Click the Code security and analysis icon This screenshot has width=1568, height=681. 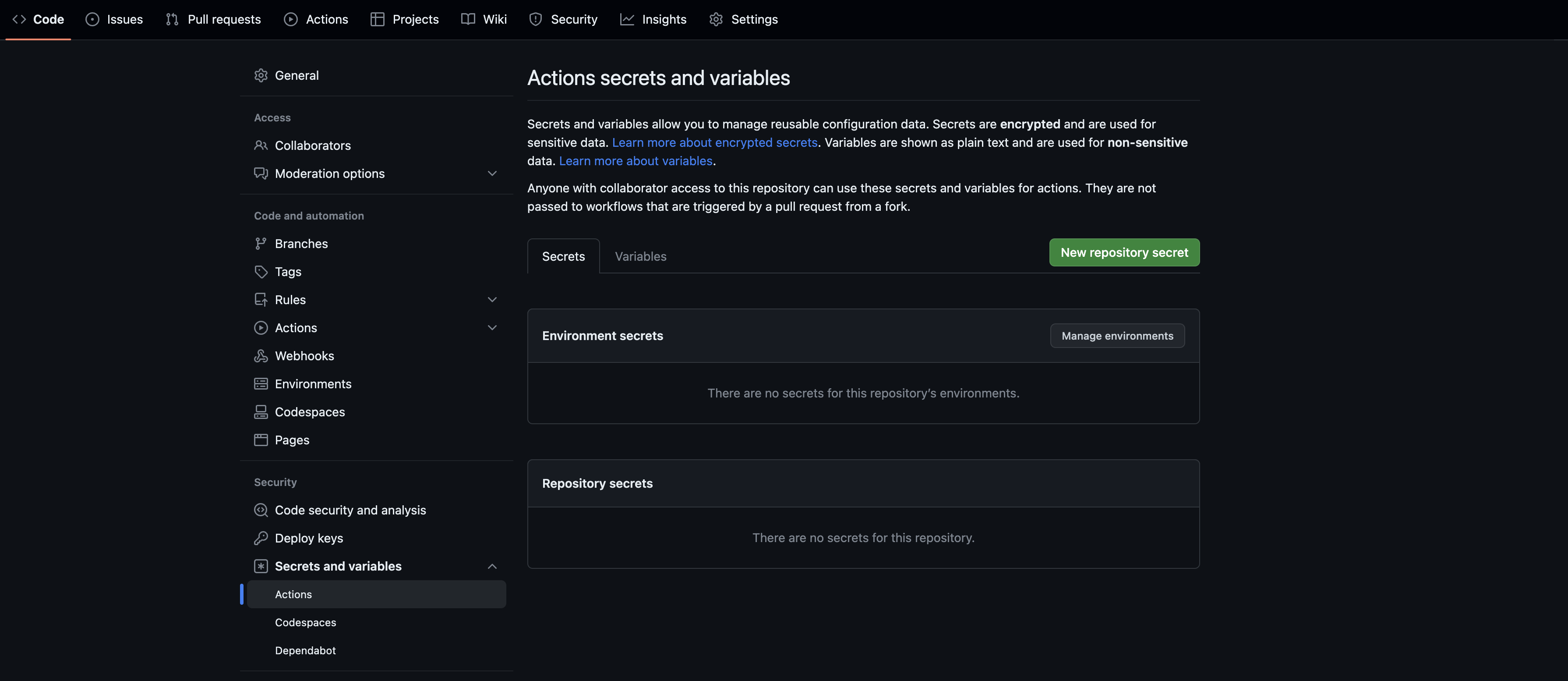(261, 510)
